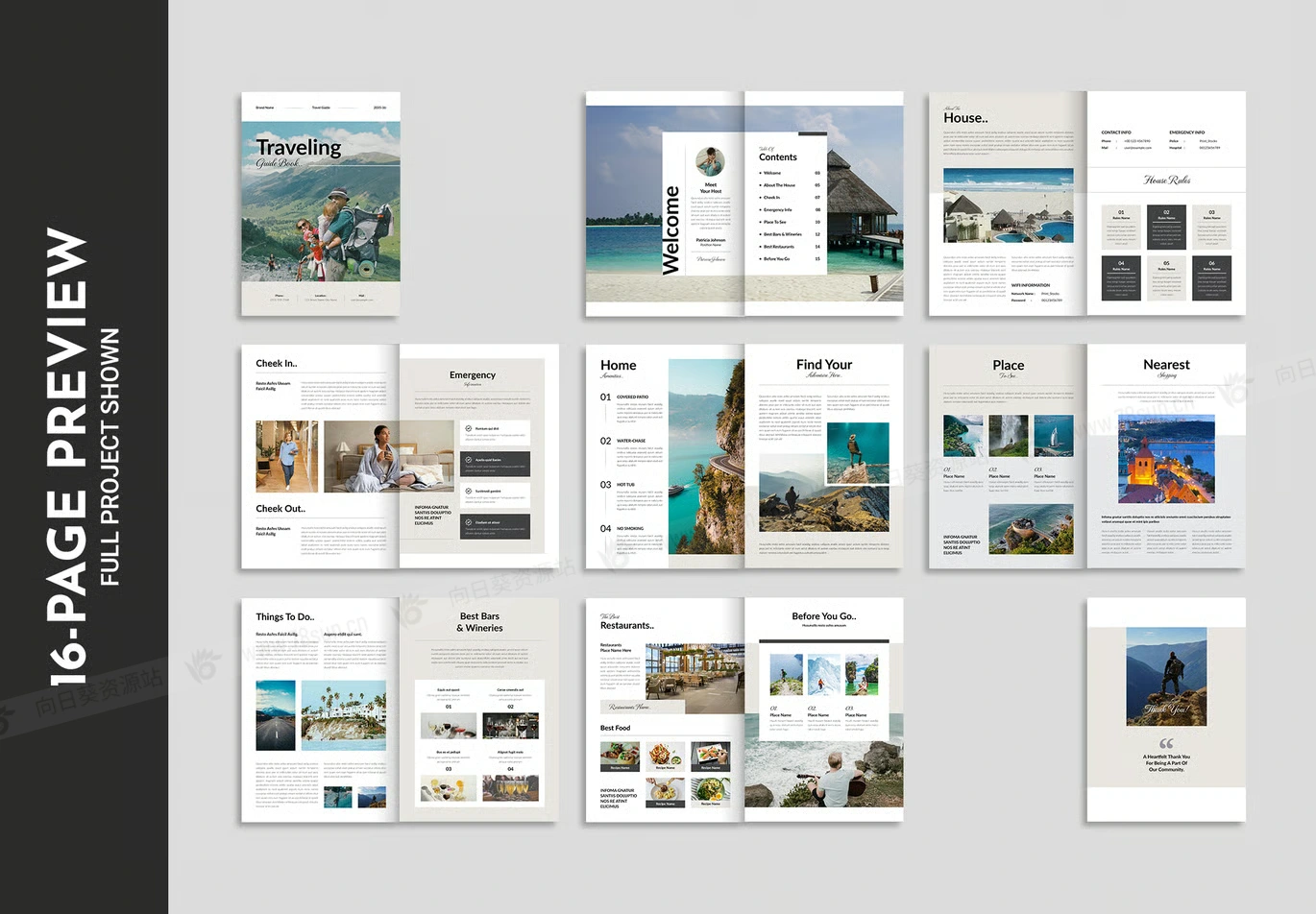Viewport: 1316px width, 914px height.
Task: Click the 'Best Bars & Wineries' heading
Action: 479,622
